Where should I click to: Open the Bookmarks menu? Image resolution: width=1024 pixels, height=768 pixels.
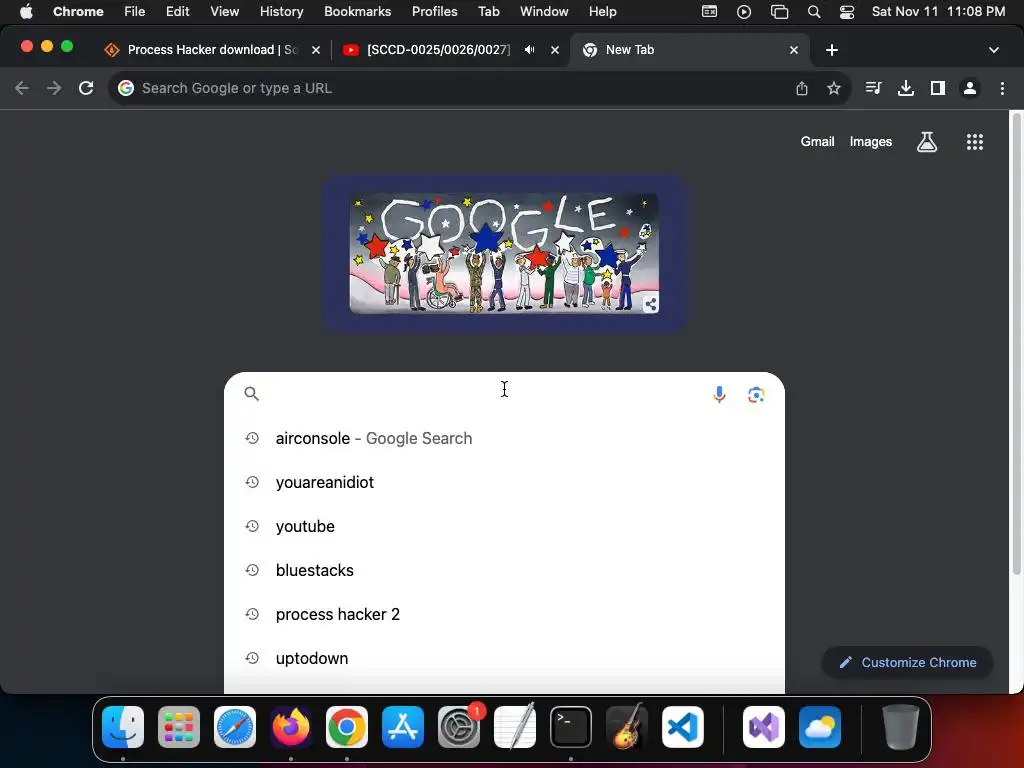tap(357, 12)
